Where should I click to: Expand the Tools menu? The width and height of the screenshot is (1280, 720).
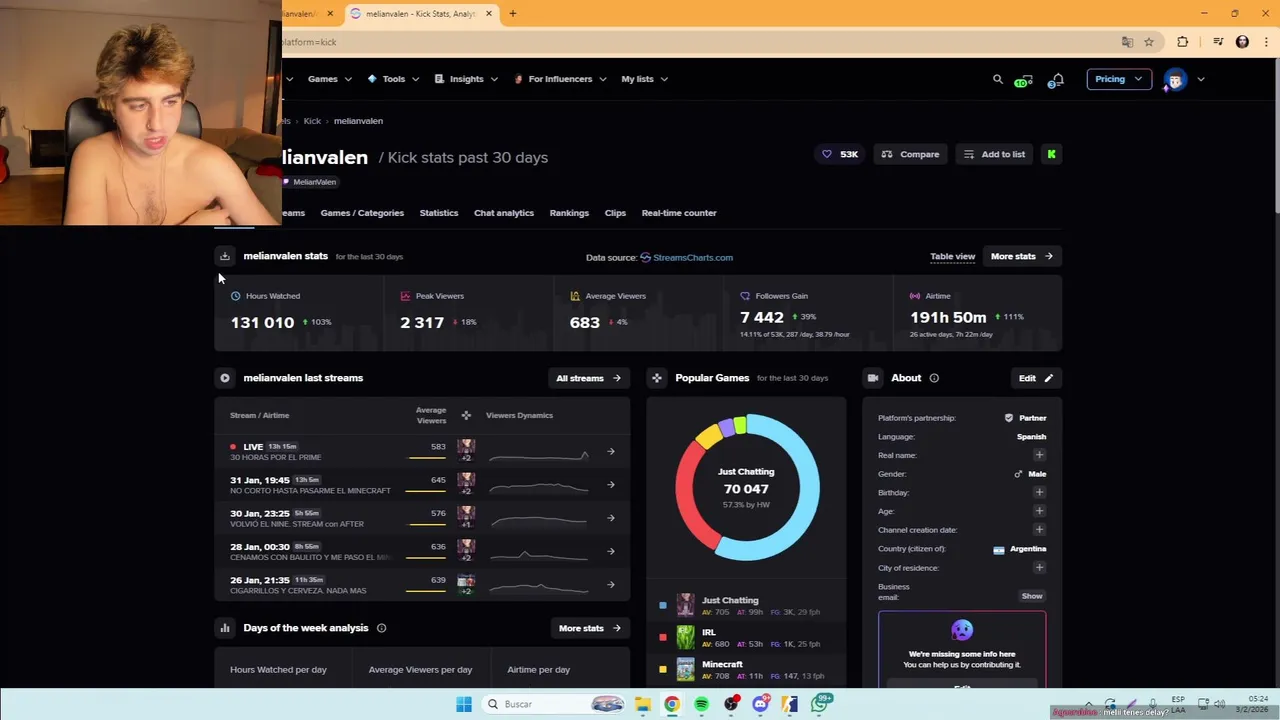[393, 79]
